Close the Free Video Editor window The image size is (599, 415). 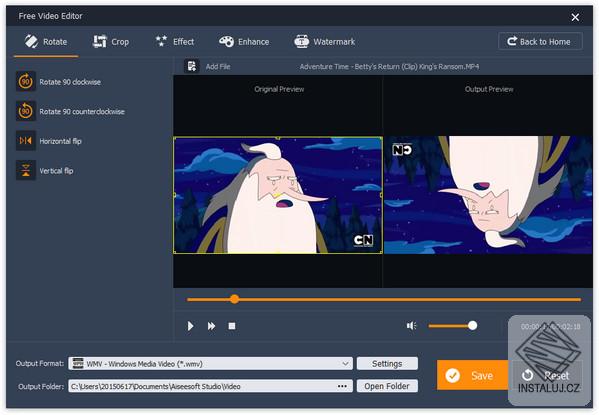pyautogui.click(x=575, y=17)
